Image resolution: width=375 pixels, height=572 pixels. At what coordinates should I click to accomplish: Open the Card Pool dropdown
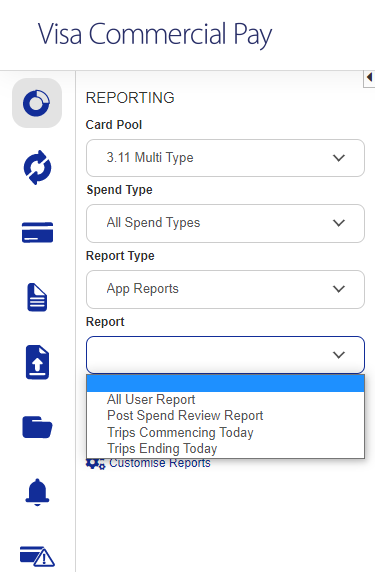click(225, 158)
